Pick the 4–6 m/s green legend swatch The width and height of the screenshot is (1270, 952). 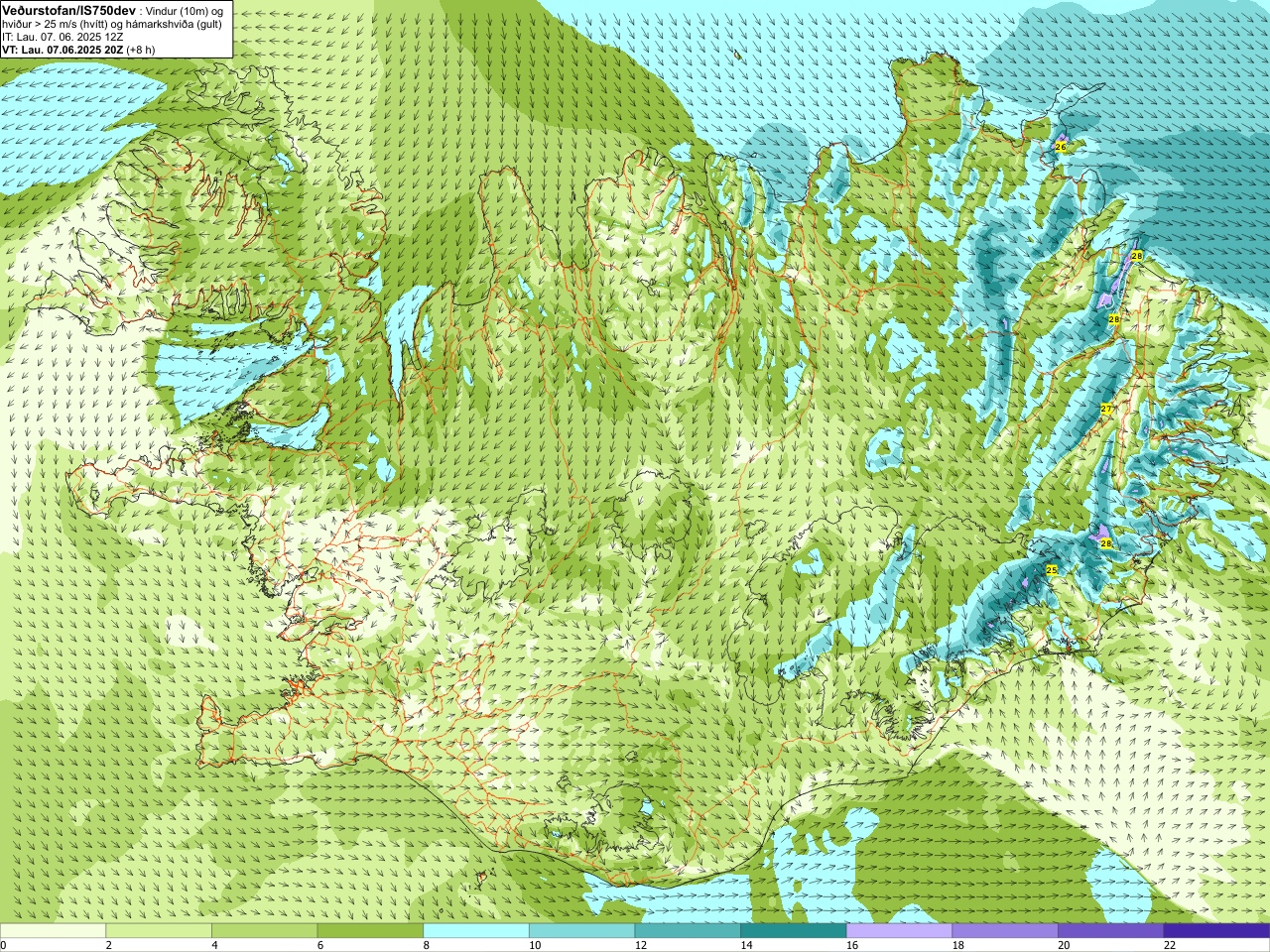[264, 931]
